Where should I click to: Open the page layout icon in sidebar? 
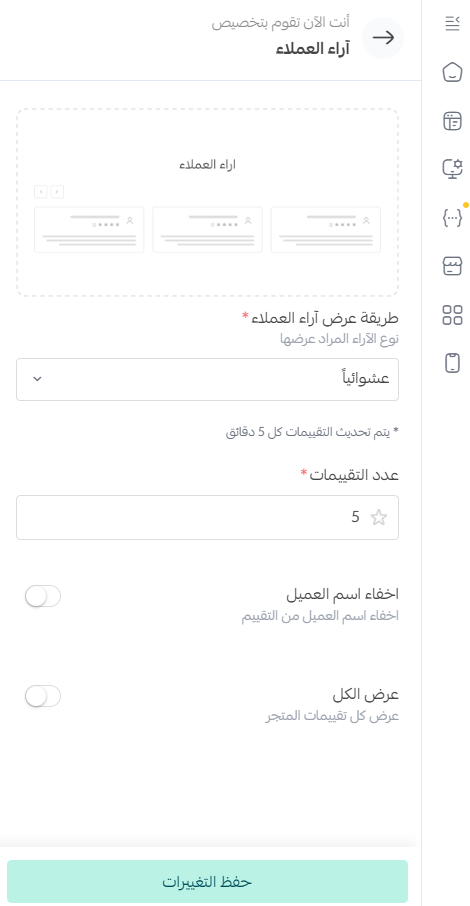452,121
